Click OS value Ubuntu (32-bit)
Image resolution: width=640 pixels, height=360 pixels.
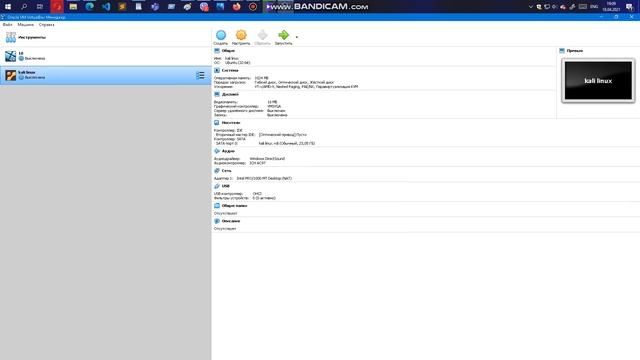[238, 62]
